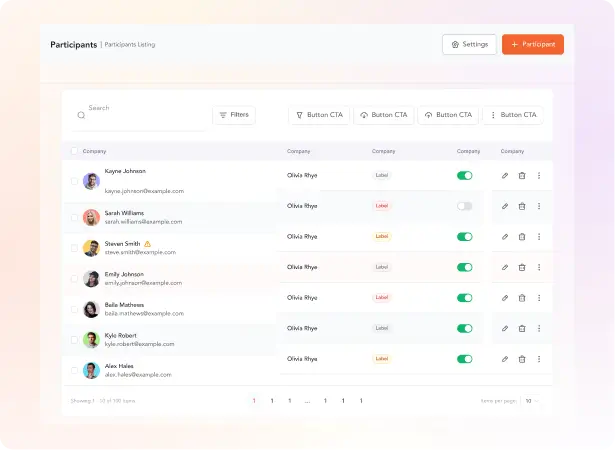Click the Button CTA with cloud upload icon
The width and height of the screenshot is (615, 450).
448,115
